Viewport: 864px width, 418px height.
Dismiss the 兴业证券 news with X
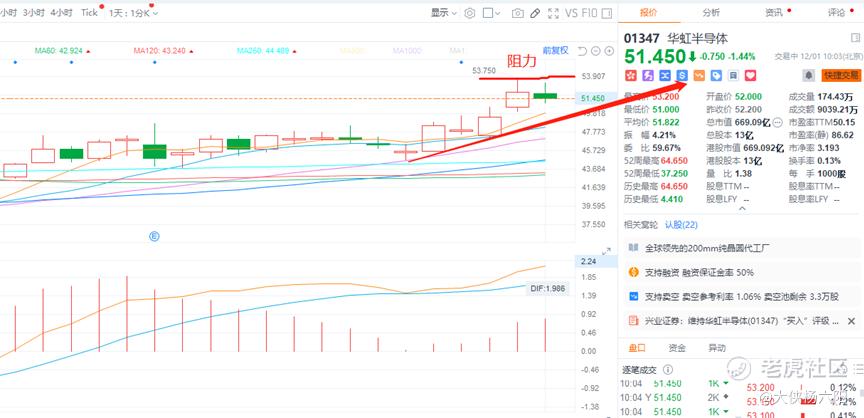coord(851,321)
